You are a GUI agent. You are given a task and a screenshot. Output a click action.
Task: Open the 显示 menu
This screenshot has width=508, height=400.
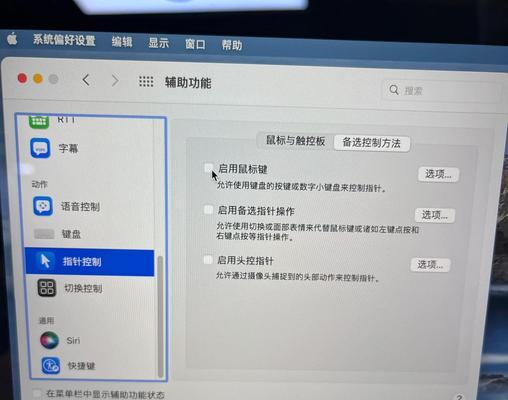[x=159, y=43]
